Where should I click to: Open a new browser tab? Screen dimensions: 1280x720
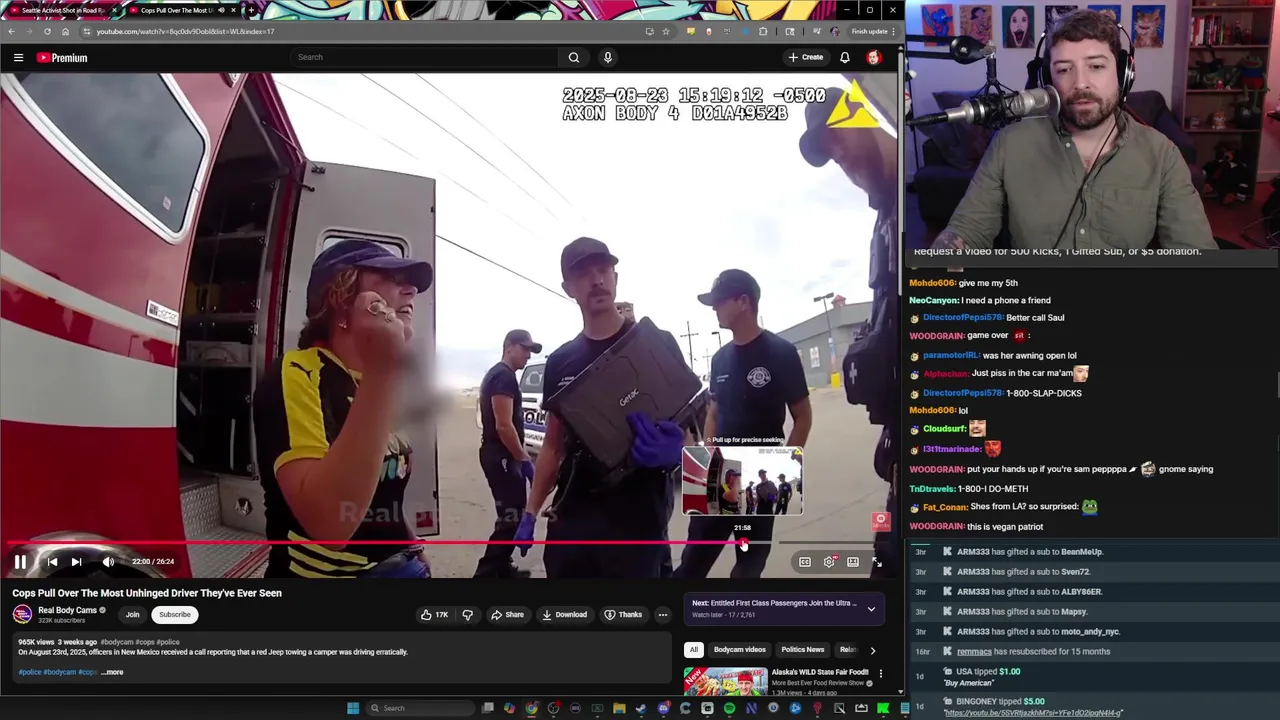point(250,10)
